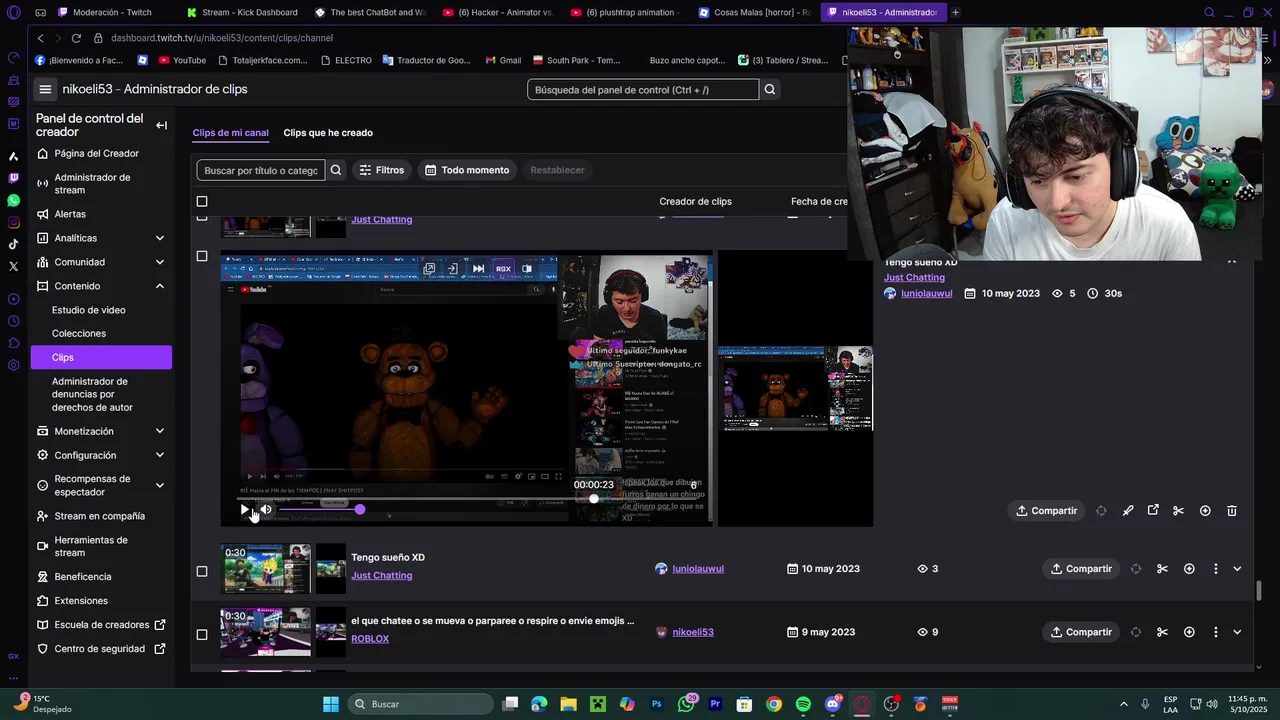Click Compartir for the luniolauwul 3-views clip
Image resolution: width=1280 pixels, height=720 pixels.
point(1080,569)
